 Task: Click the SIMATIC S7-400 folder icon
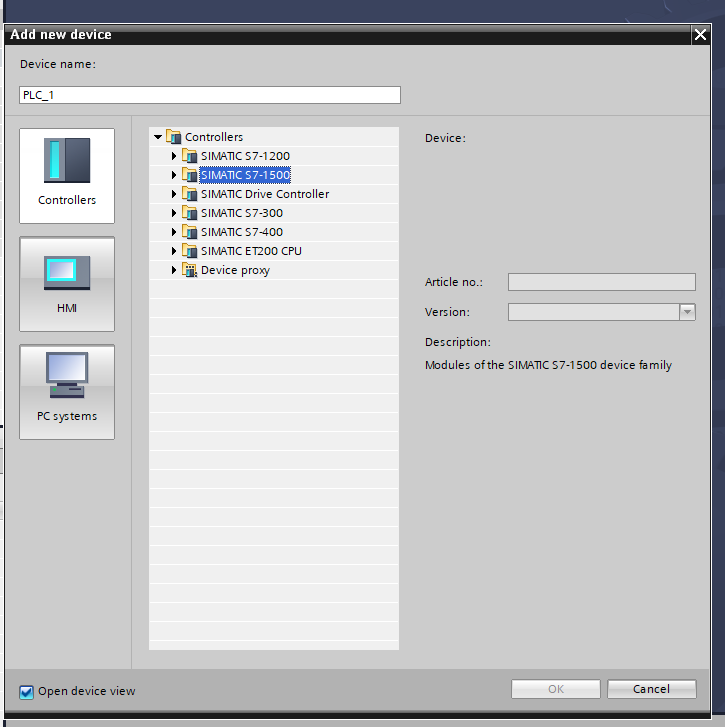(190, 232)
